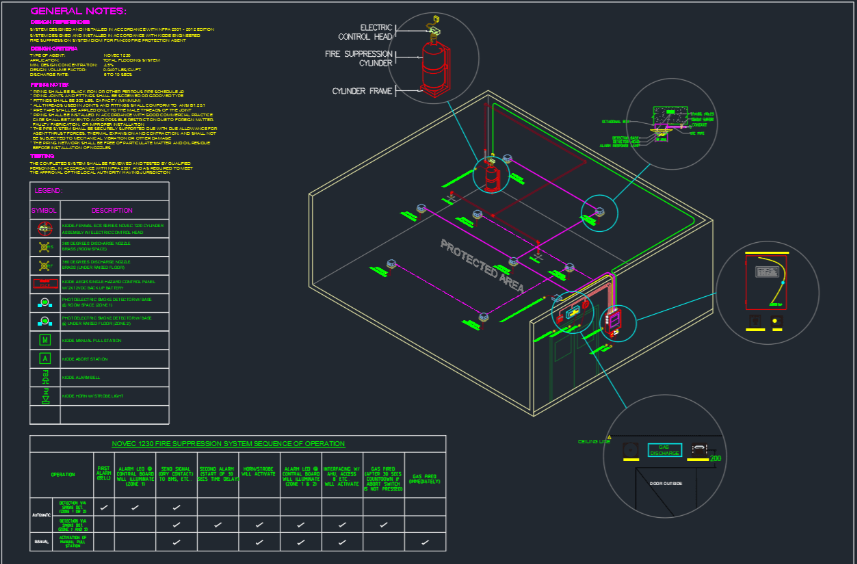The height and width of the screenshot is (564, 857).
Task: Click the 'CYLINDER FRAME' callout label
Action: [x=362, y=91]
